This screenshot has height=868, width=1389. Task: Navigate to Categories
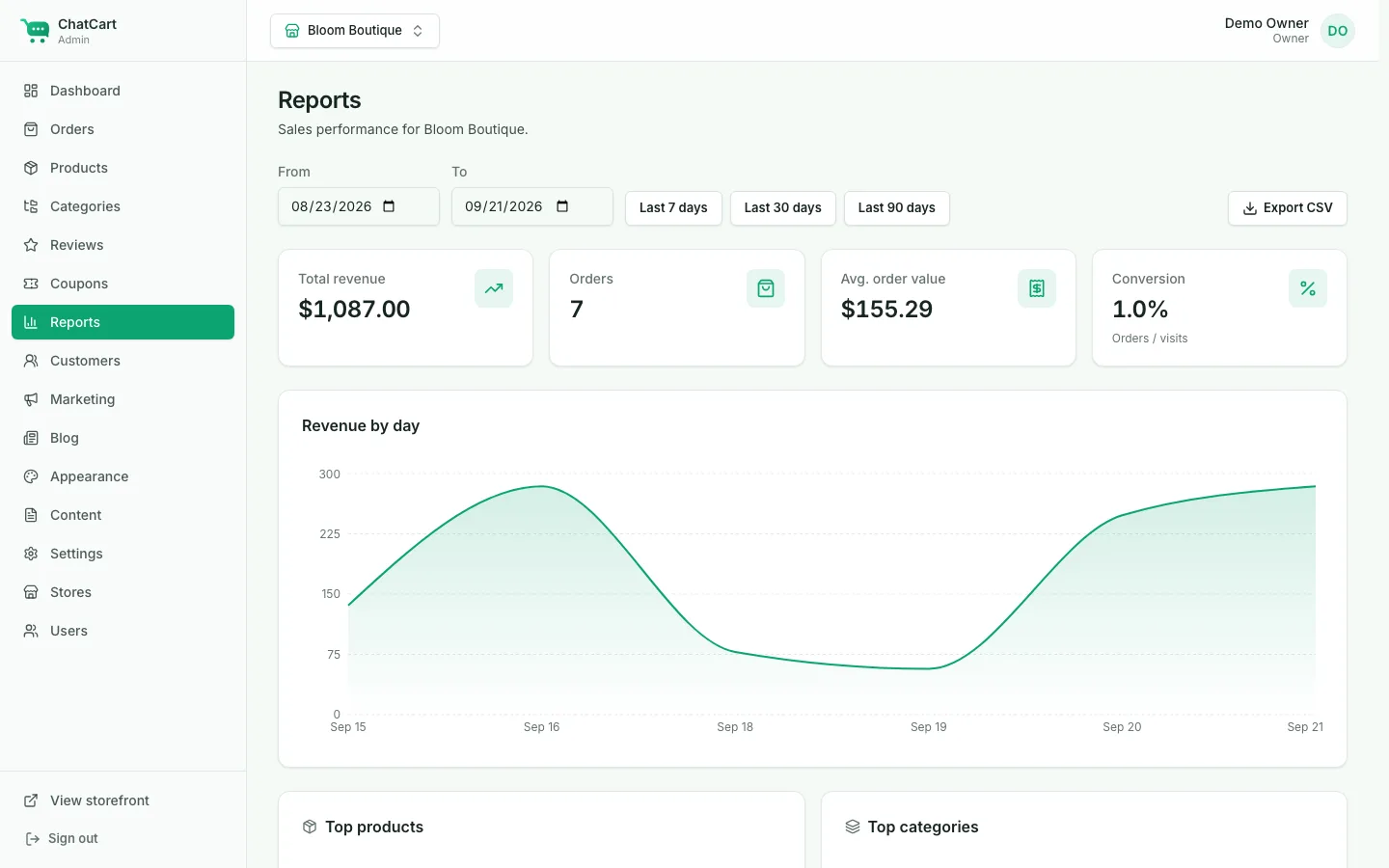(x=123, y=206)
